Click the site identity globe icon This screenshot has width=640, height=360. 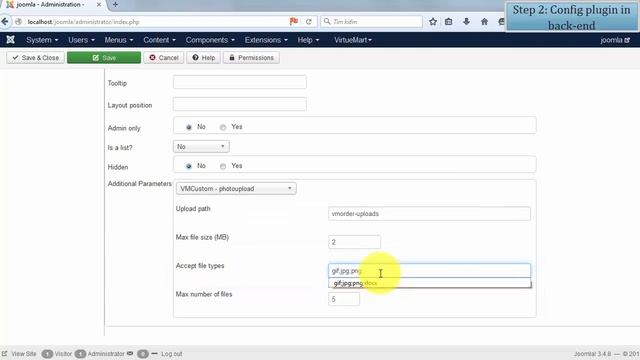tap(18, 22)
